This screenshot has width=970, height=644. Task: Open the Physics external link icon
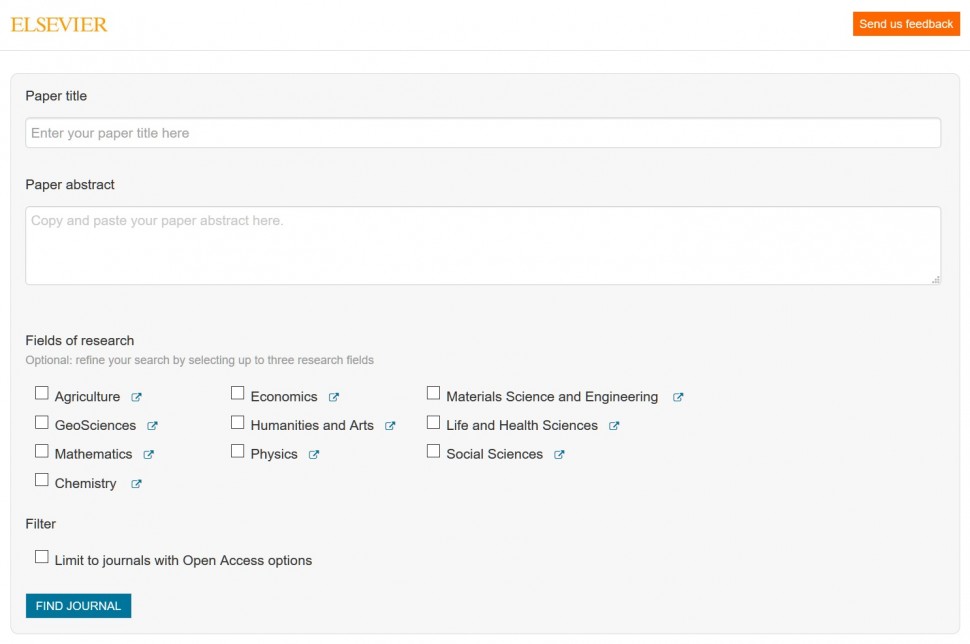pos(316,454)
